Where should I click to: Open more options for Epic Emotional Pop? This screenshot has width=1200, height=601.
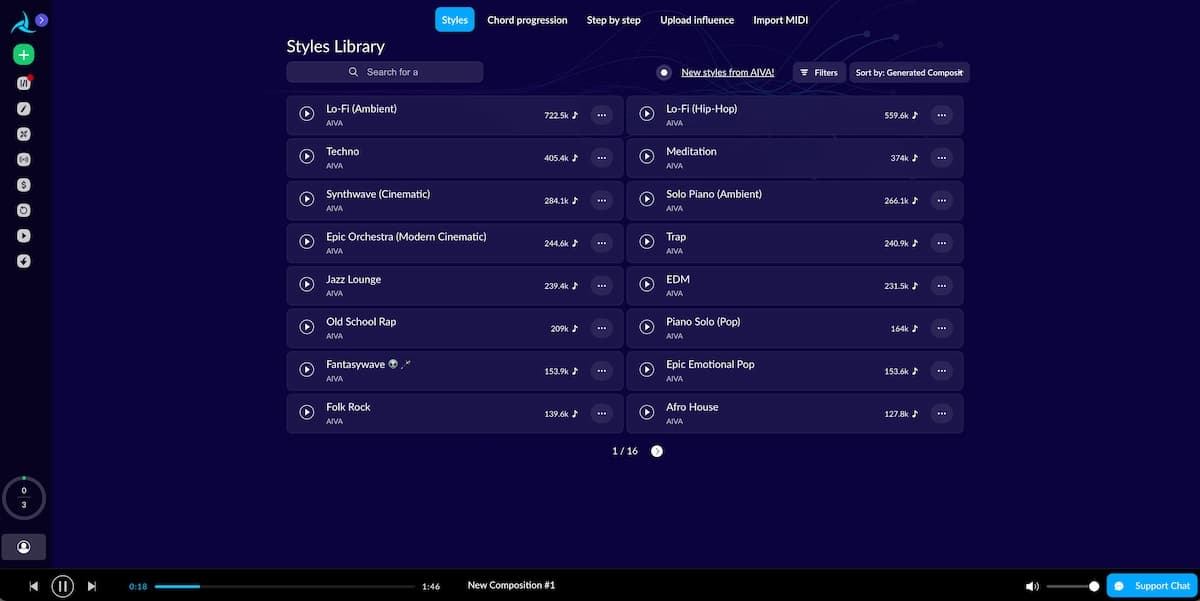pyautogui.click(x=941, y=370)
